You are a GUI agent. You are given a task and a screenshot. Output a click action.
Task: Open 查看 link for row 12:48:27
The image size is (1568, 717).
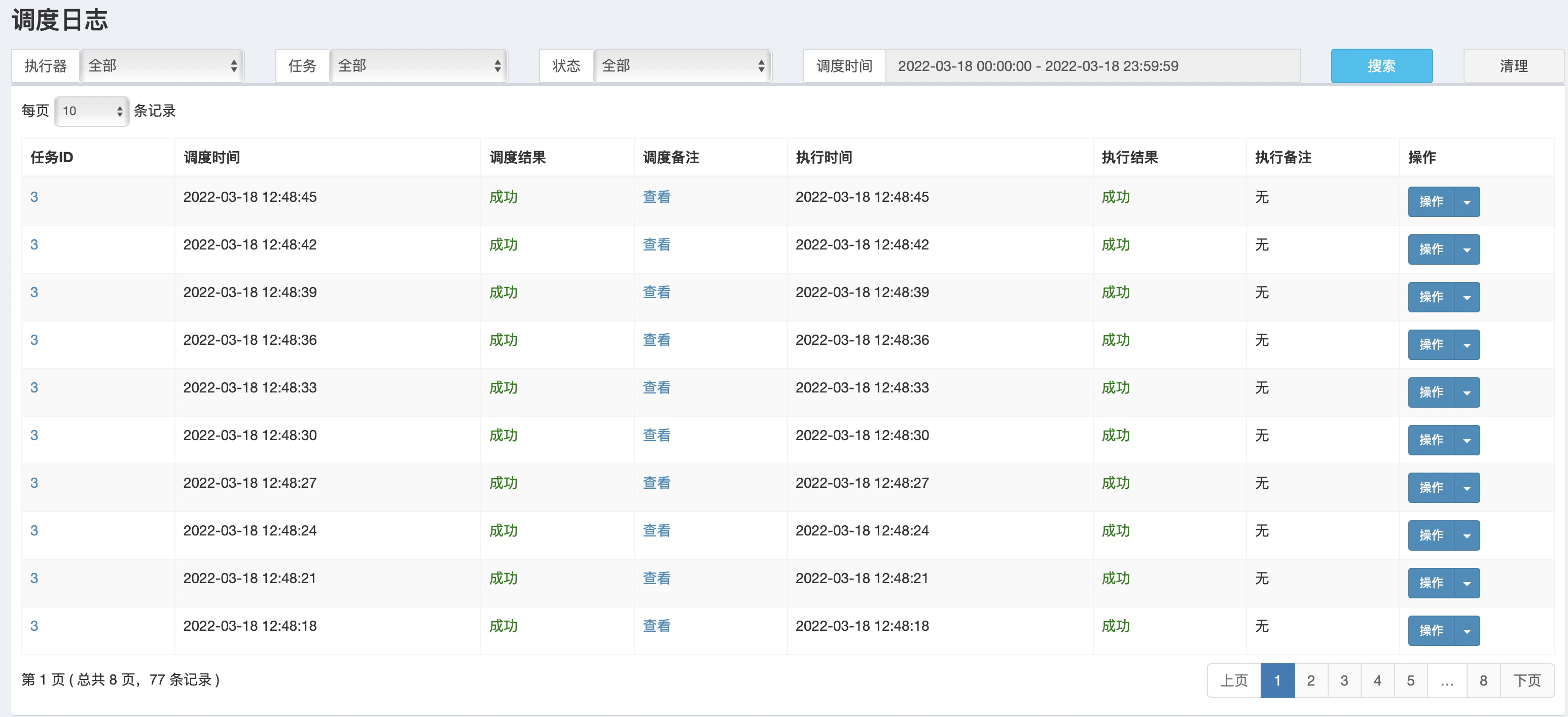[x=656, y=483]
